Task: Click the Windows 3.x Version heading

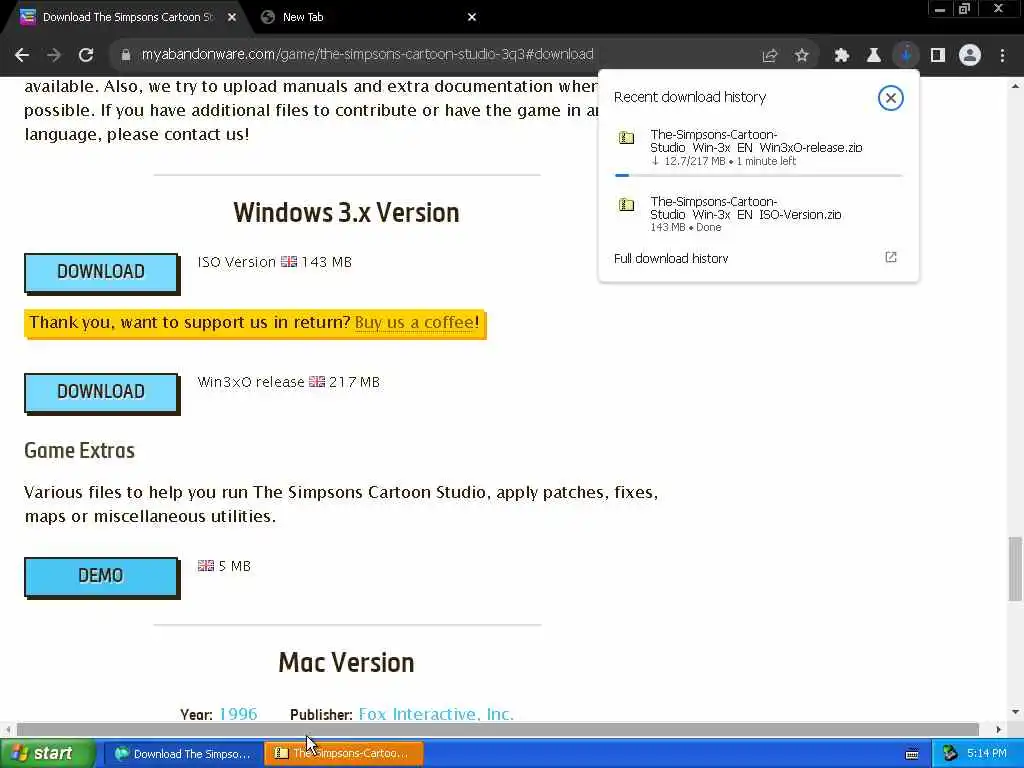Action: [346, 213]
